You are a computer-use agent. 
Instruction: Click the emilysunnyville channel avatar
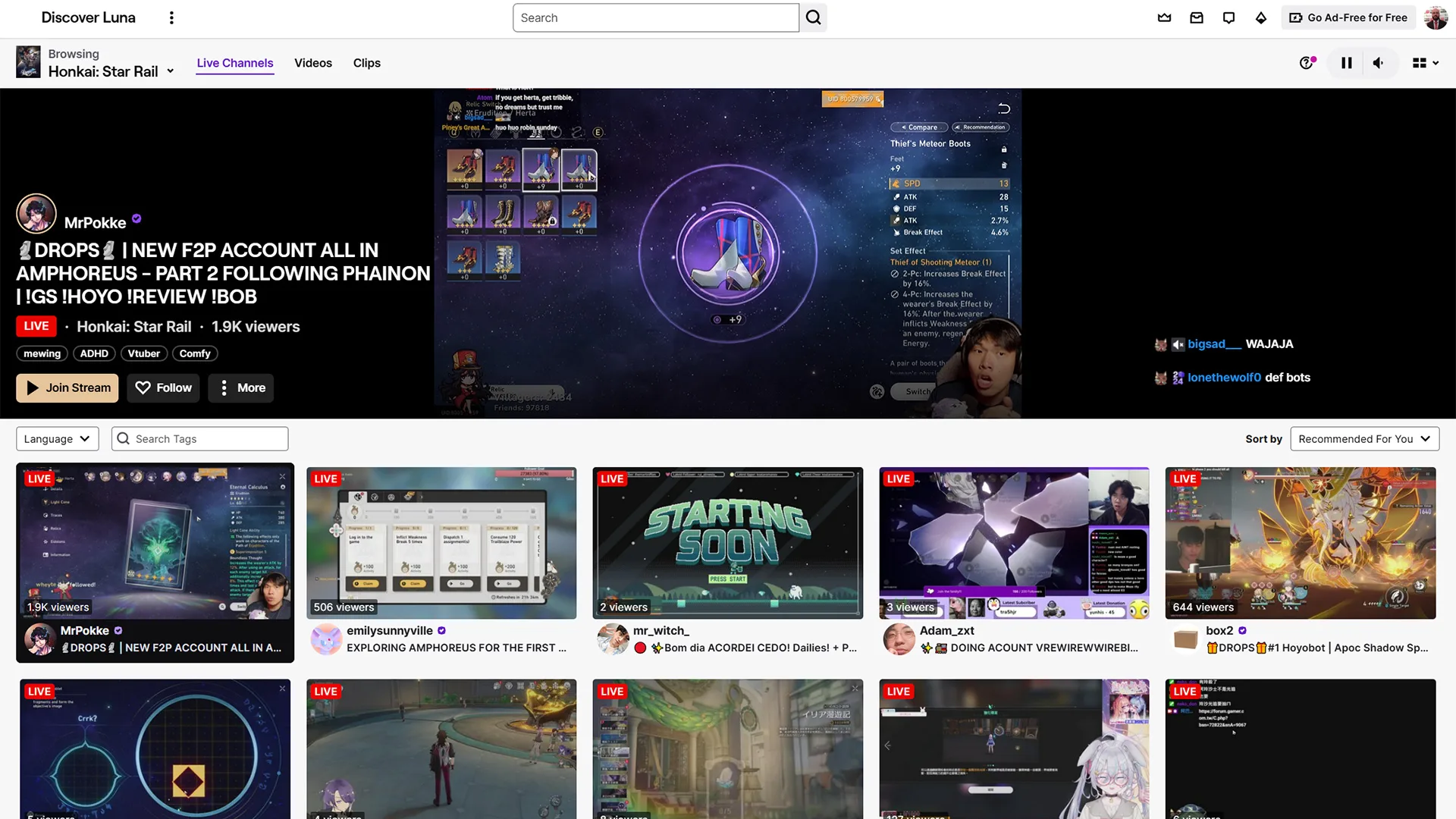(x=327, y=639)
